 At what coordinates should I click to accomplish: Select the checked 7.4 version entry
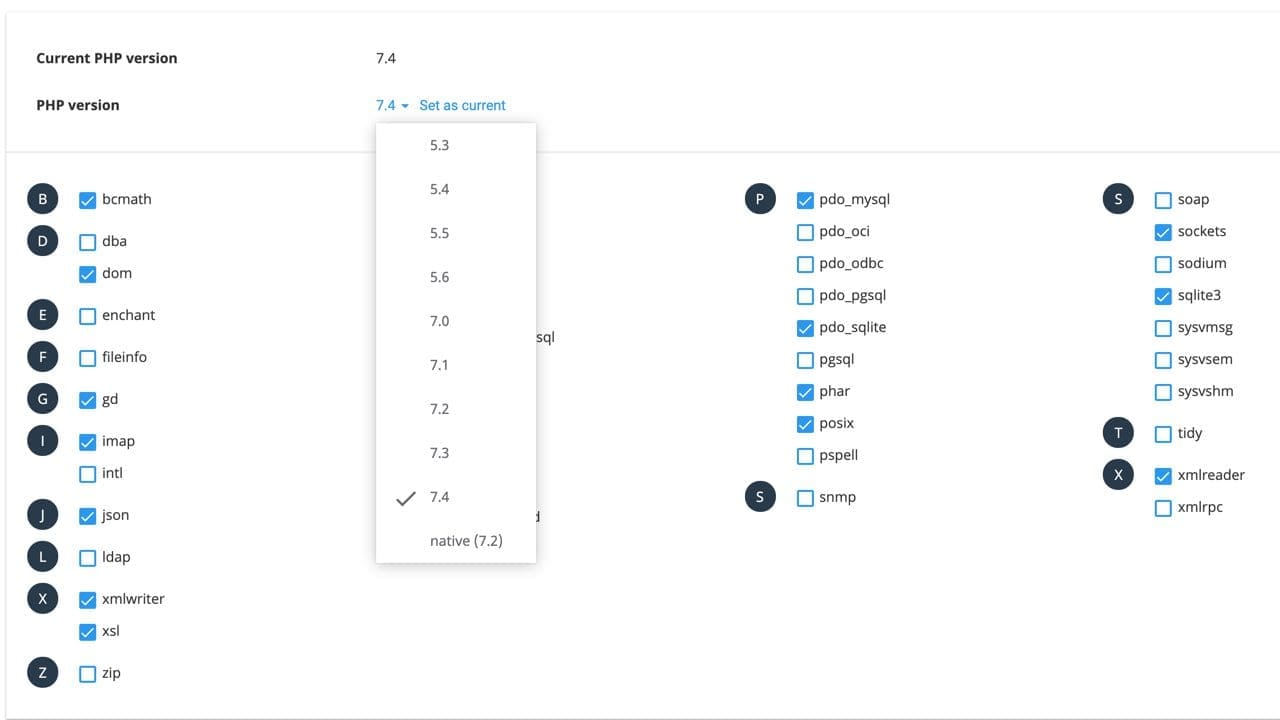coord(439,497)
